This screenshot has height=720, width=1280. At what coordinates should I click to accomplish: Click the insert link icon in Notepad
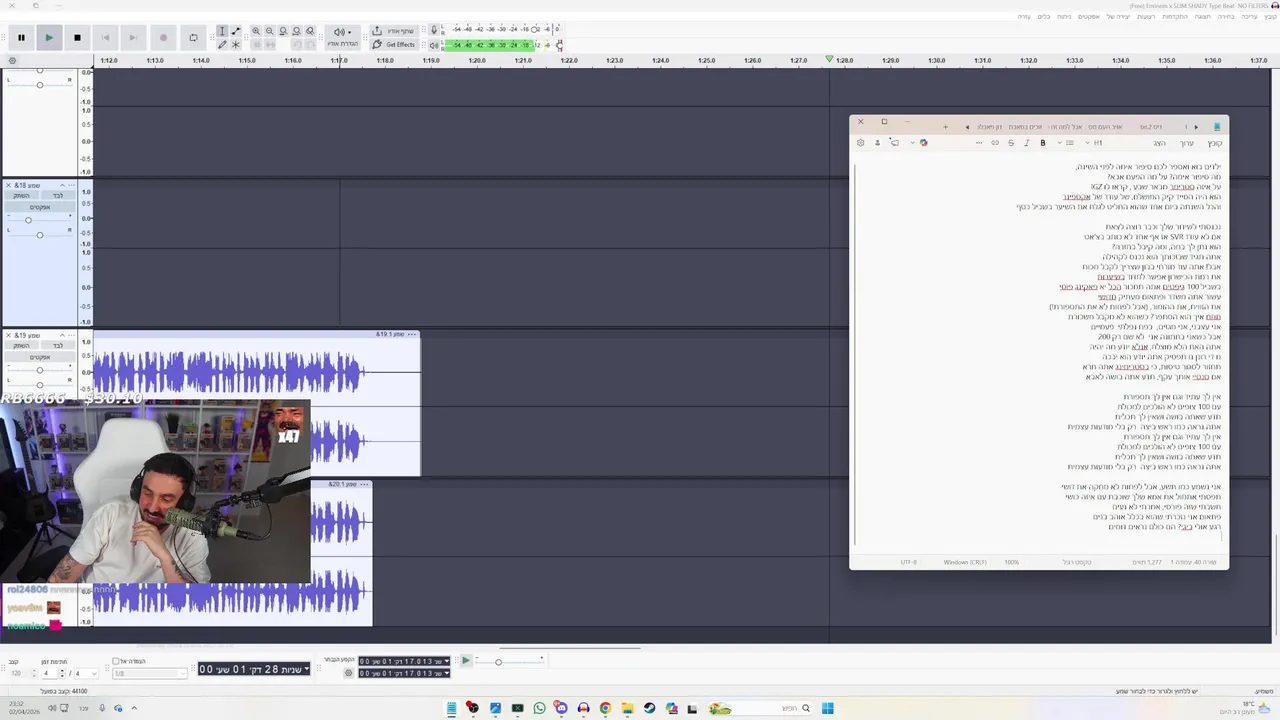tap(995, 143)
